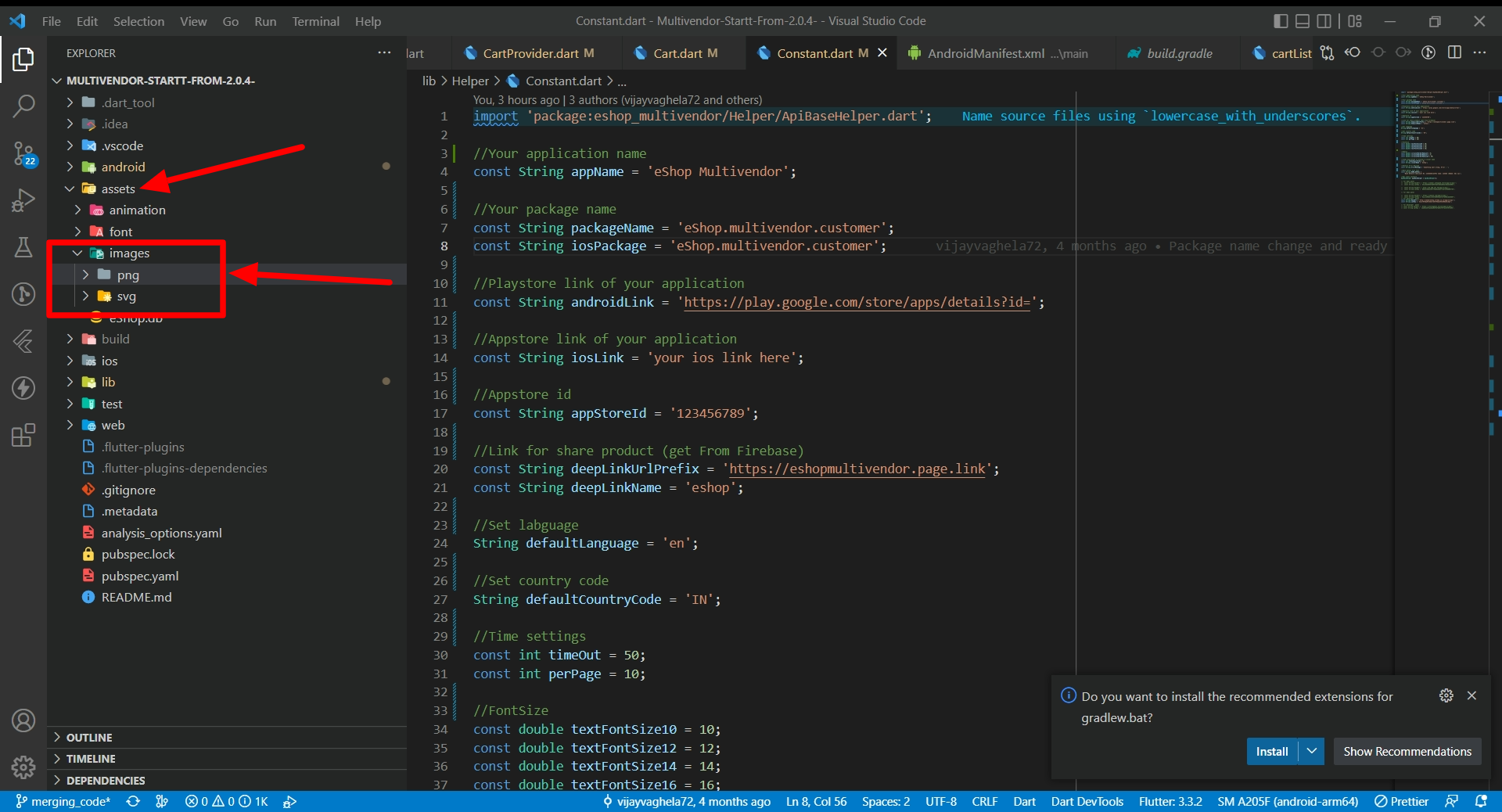The width and height of the screenshot is (1502, 812).
Task: Open Run and Debug view
Action: coord(23,201)
